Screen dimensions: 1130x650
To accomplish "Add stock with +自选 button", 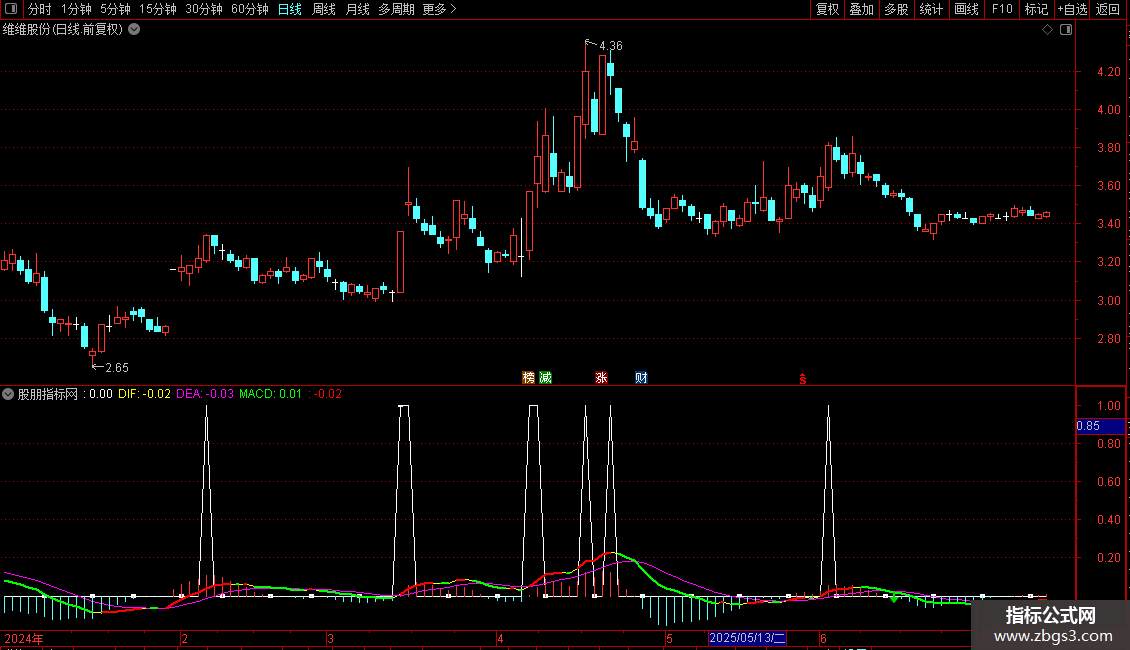I will [x=1072, y=9].
